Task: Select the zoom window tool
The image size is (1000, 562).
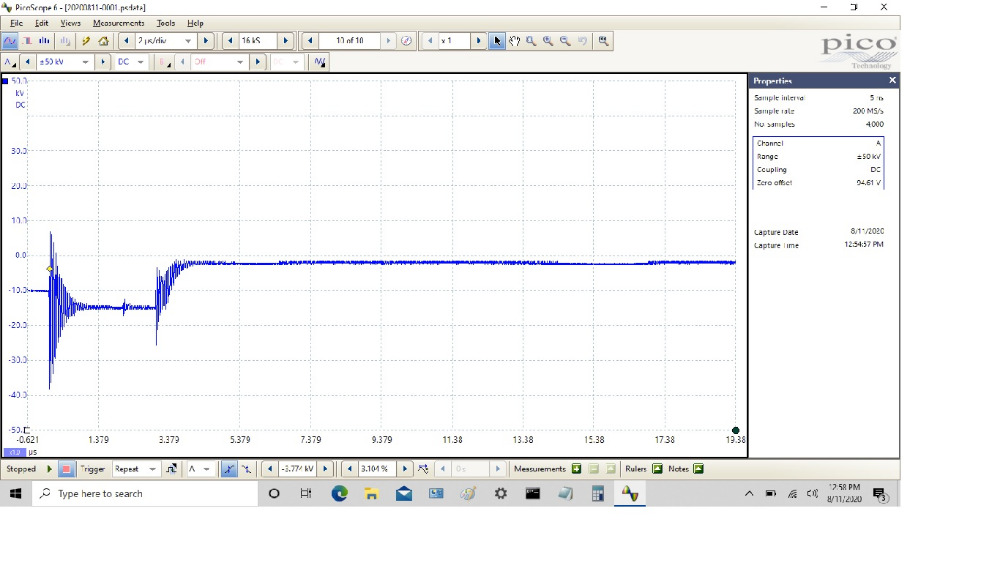Action: tap(531, 41)
